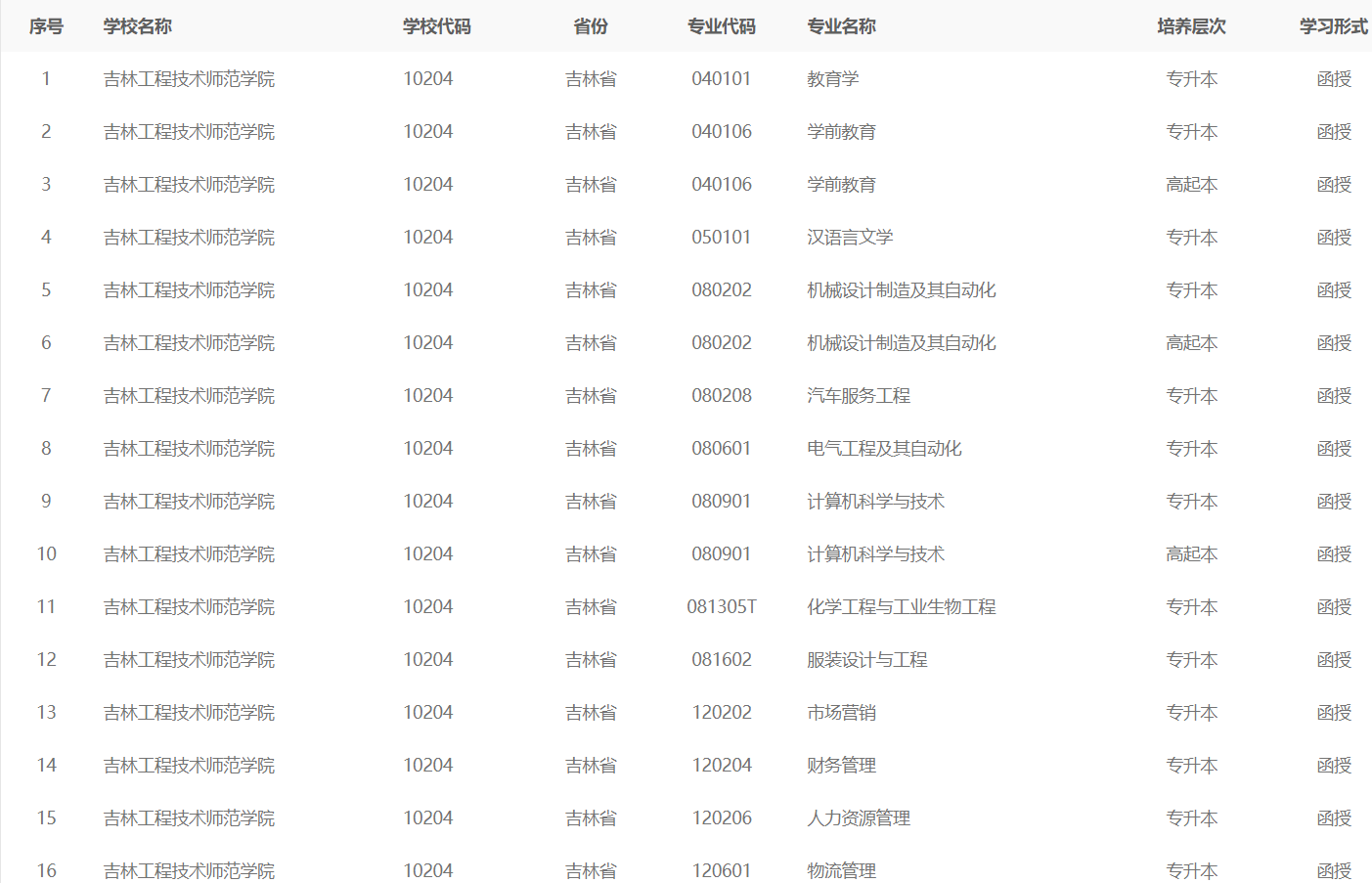Click major code 120202
The width and height of the screenshot is (1372, 883).
pyautogui.click(x=722, y=713)
